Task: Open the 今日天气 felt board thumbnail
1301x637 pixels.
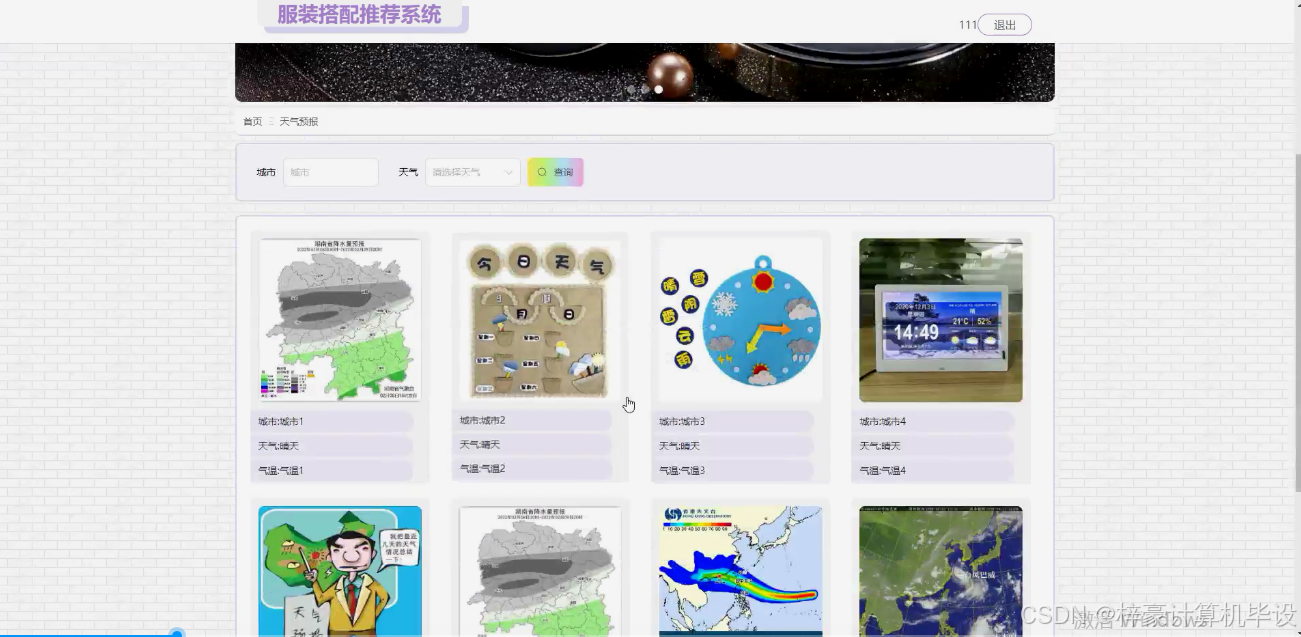Action: click(540, 319)
